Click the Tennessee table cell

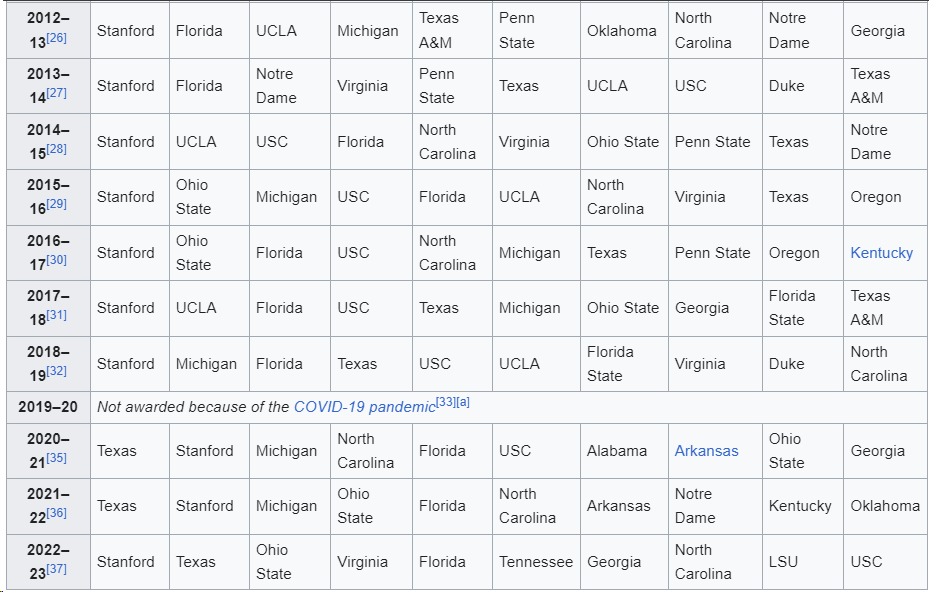tap(536, 562)
